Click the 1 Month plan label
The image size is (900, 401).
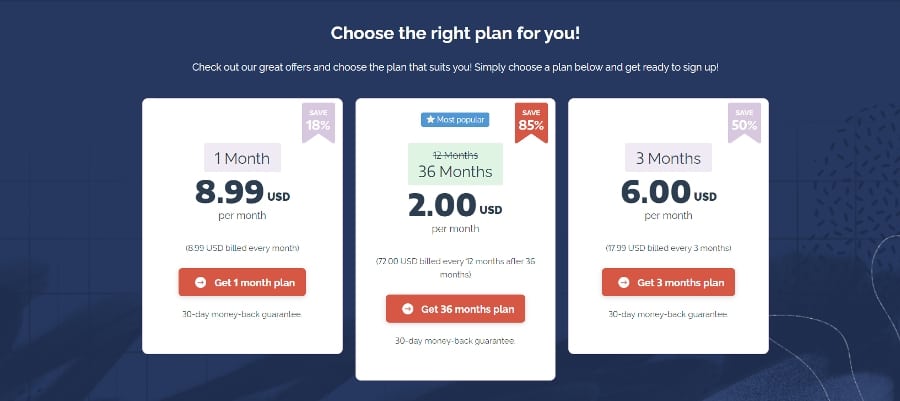[243, 158]
